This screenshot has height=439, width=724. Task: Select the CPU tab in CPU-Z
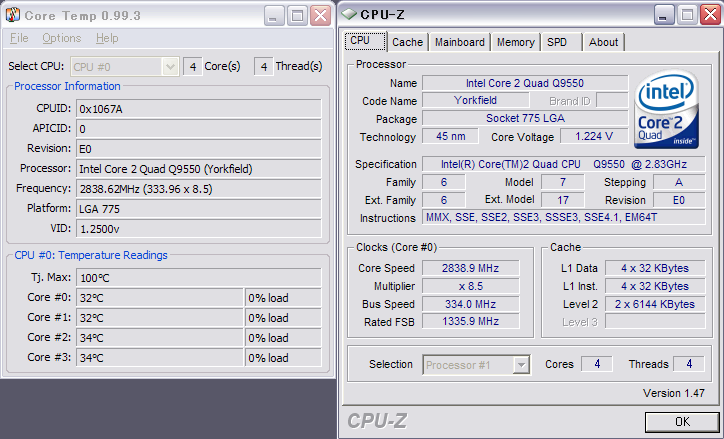coord(365,41)
